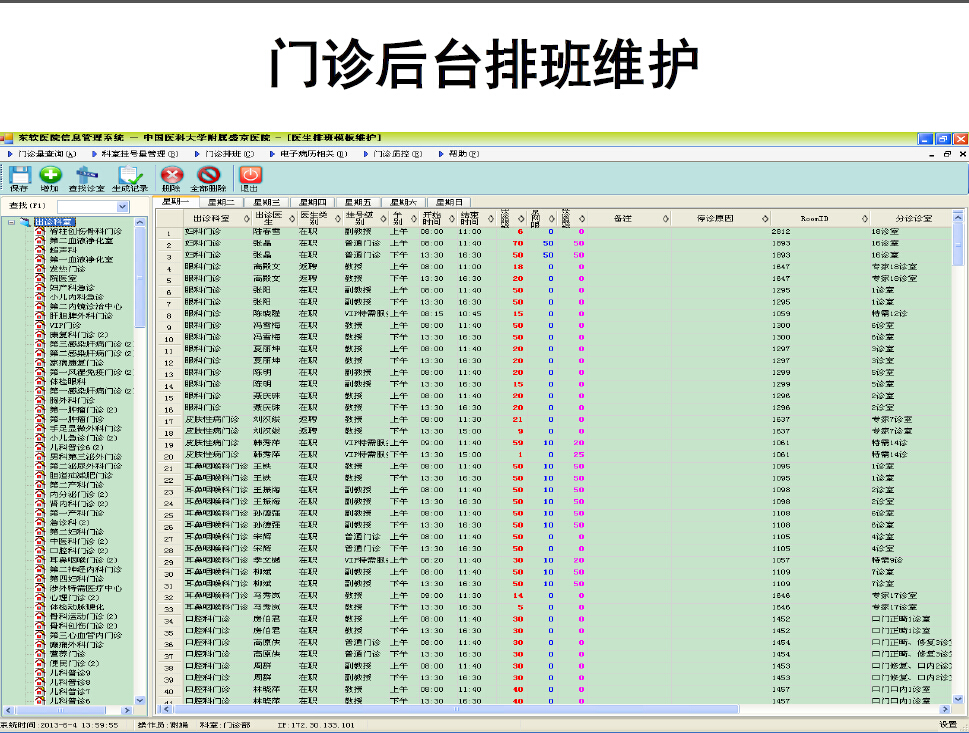Click the 查找诊室 (Find clinic room) icon
Screen dimensions: 969x733
click(x=87, y=176)
